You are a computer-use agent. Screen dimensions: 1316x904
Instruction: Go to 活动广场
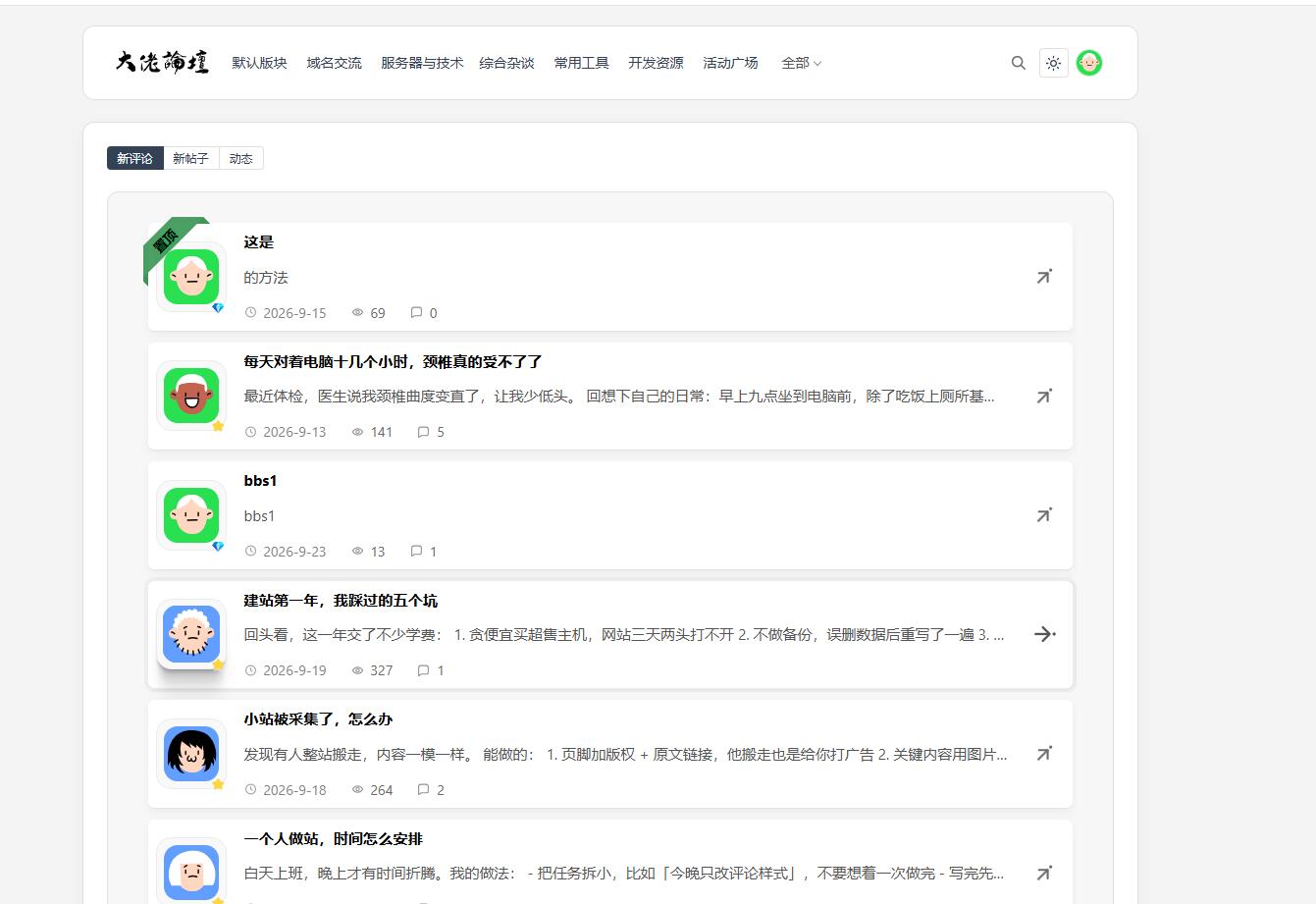pyautogui.click(x=730, y=63)
